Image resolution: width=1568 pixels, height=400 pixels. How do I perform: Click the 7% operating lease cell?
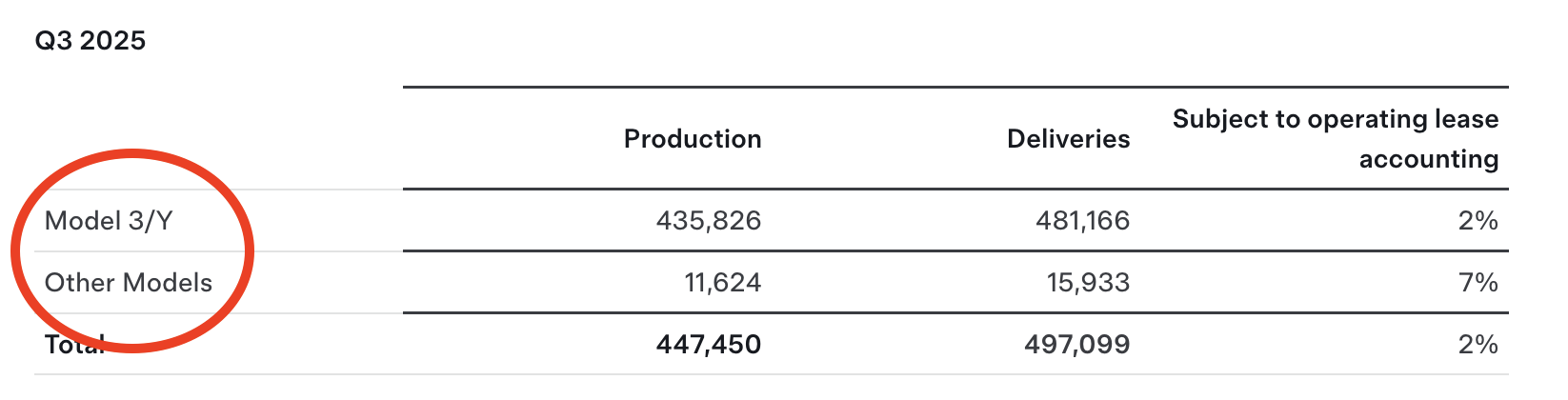[x=1478, y=283]
